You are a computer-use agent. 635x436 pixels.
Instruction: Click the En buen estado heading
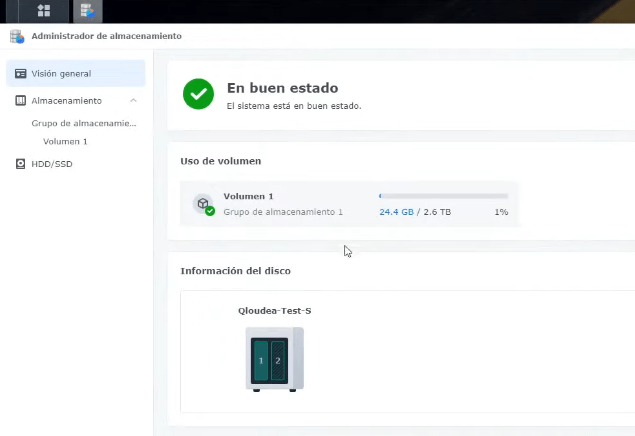click(x=282, y=88)
